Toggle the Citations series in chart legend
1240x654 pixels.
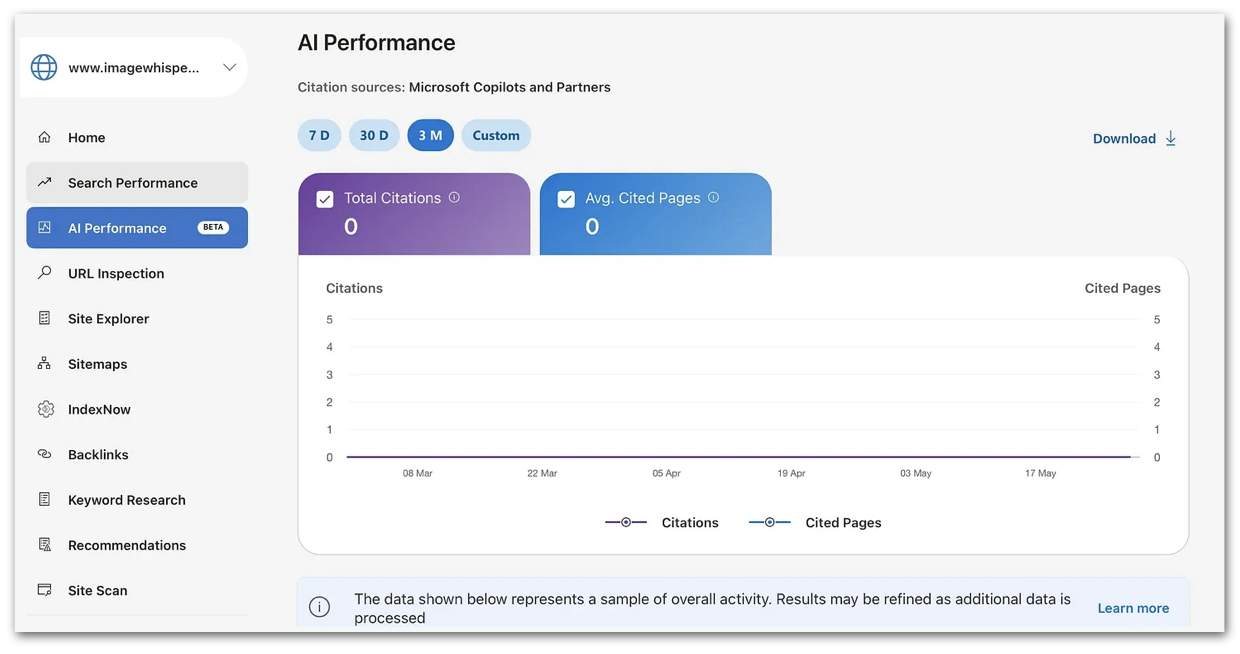pos(662,522)
